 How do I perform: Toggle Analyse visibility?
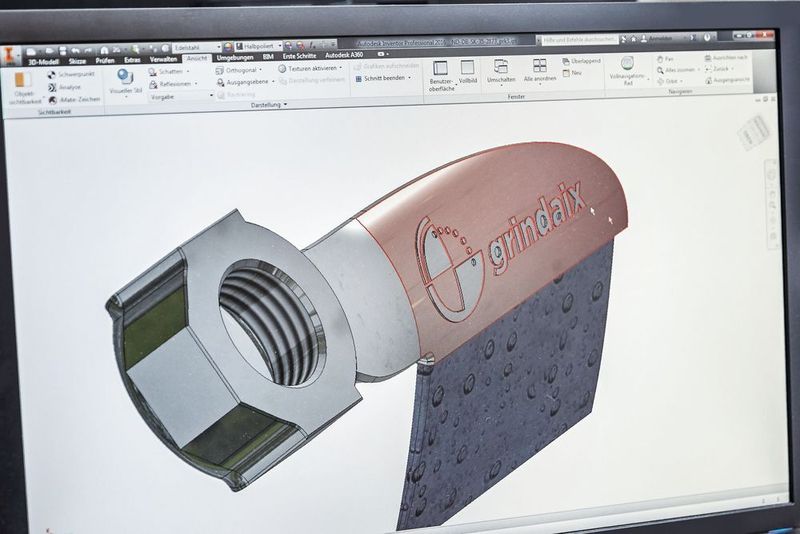(x=64, y=87)
